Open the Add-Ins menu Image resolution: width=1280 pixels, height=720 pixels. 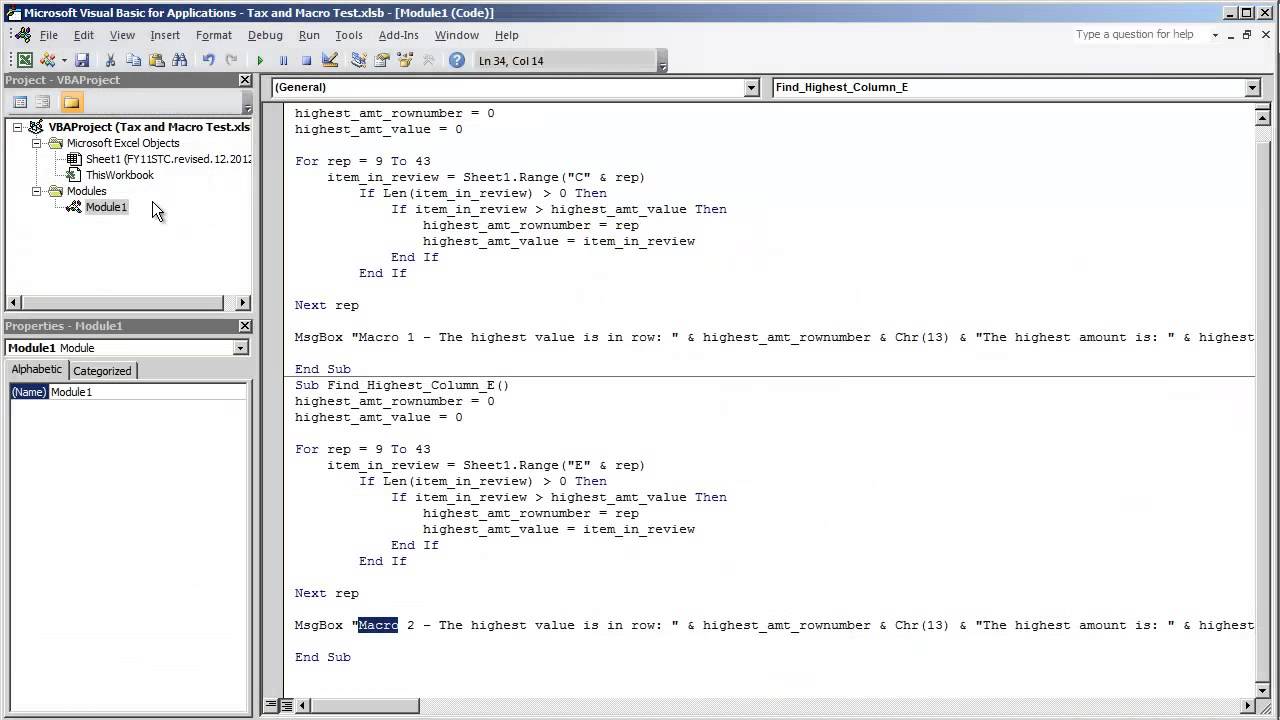(x=398, y=35)
